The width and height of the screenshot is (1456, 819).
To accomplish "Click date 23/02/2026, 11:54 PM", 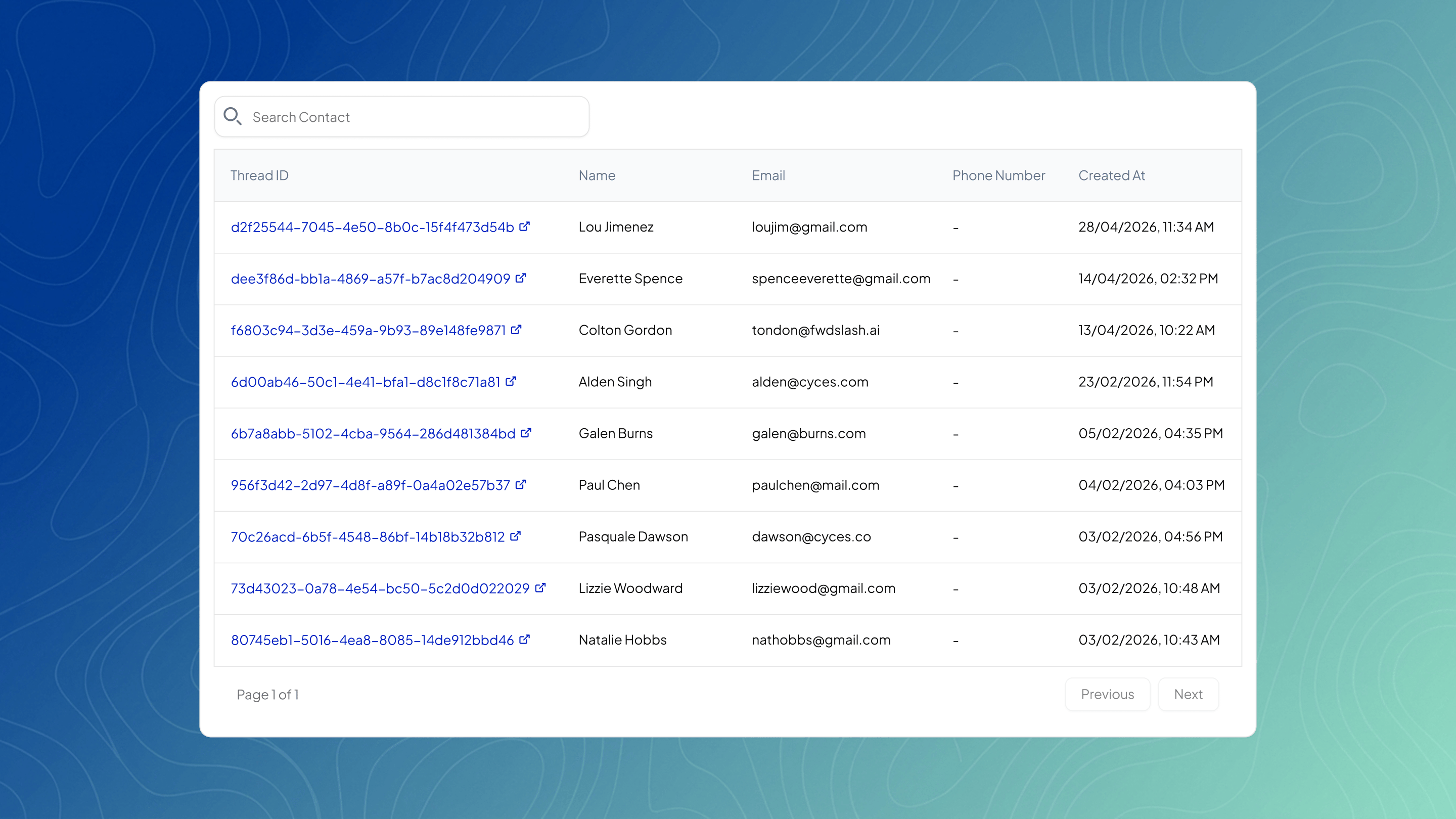I will pyautogui.click(x=1146, y=382).
